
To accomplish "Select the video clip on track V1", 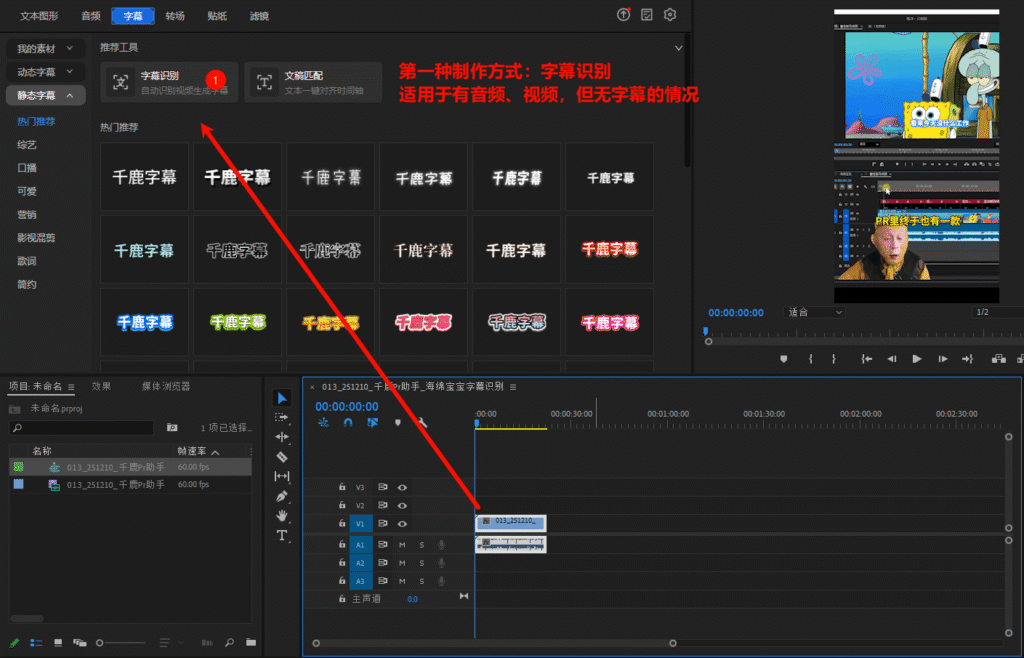I will pyautogui.click(x=510, y=522).
